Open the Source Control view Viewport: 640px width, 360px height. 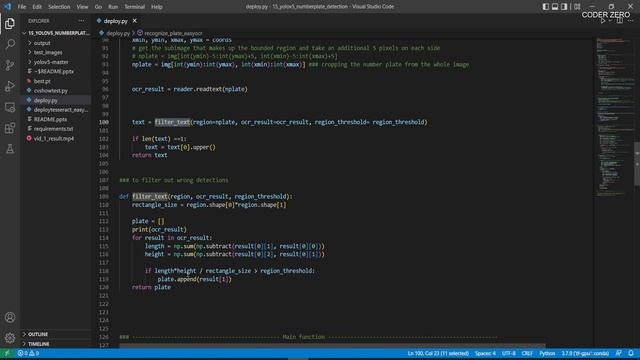10,65
